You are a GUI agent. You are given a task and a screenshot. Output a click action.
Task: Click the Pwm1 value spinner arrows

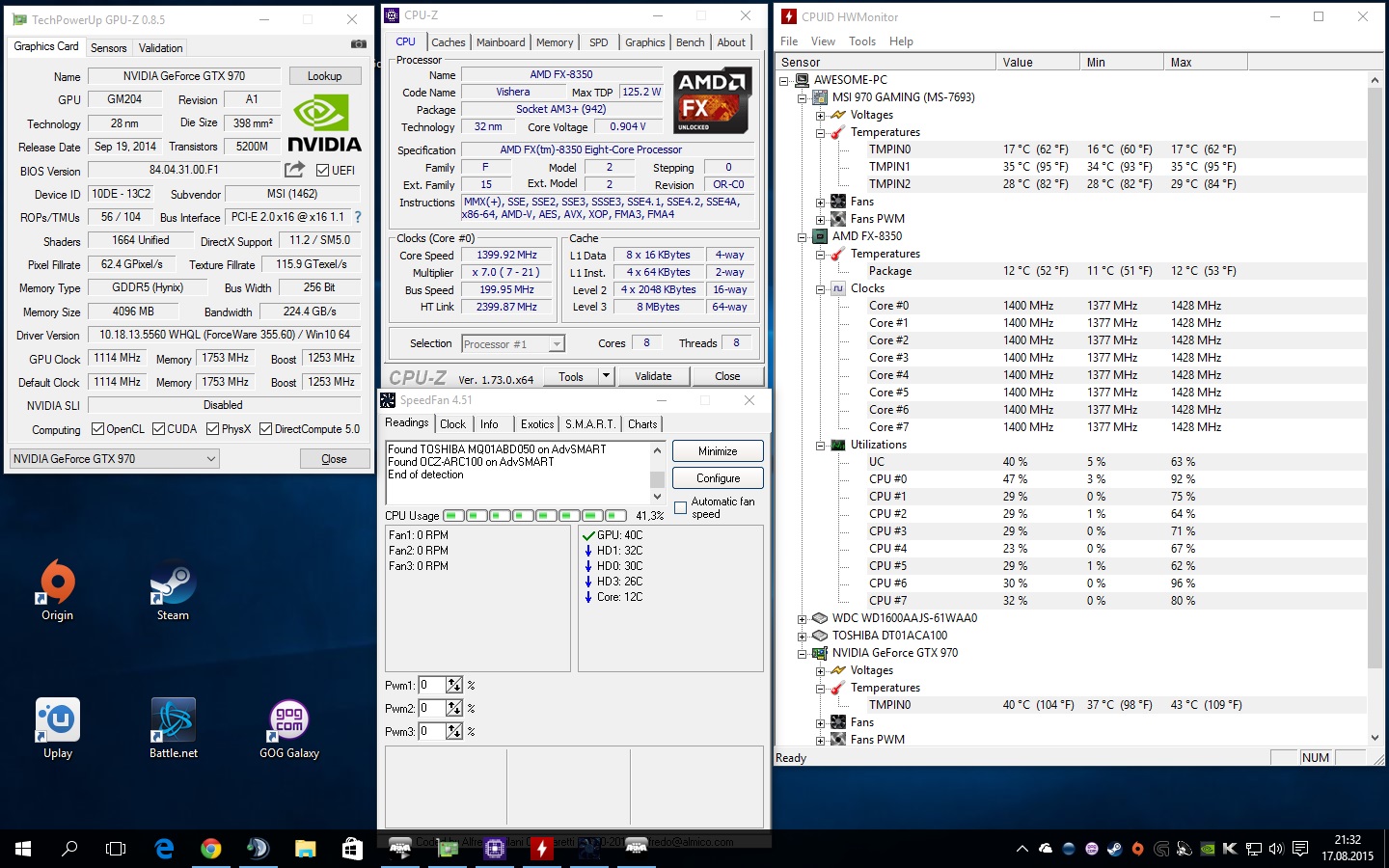pos(454,685)
